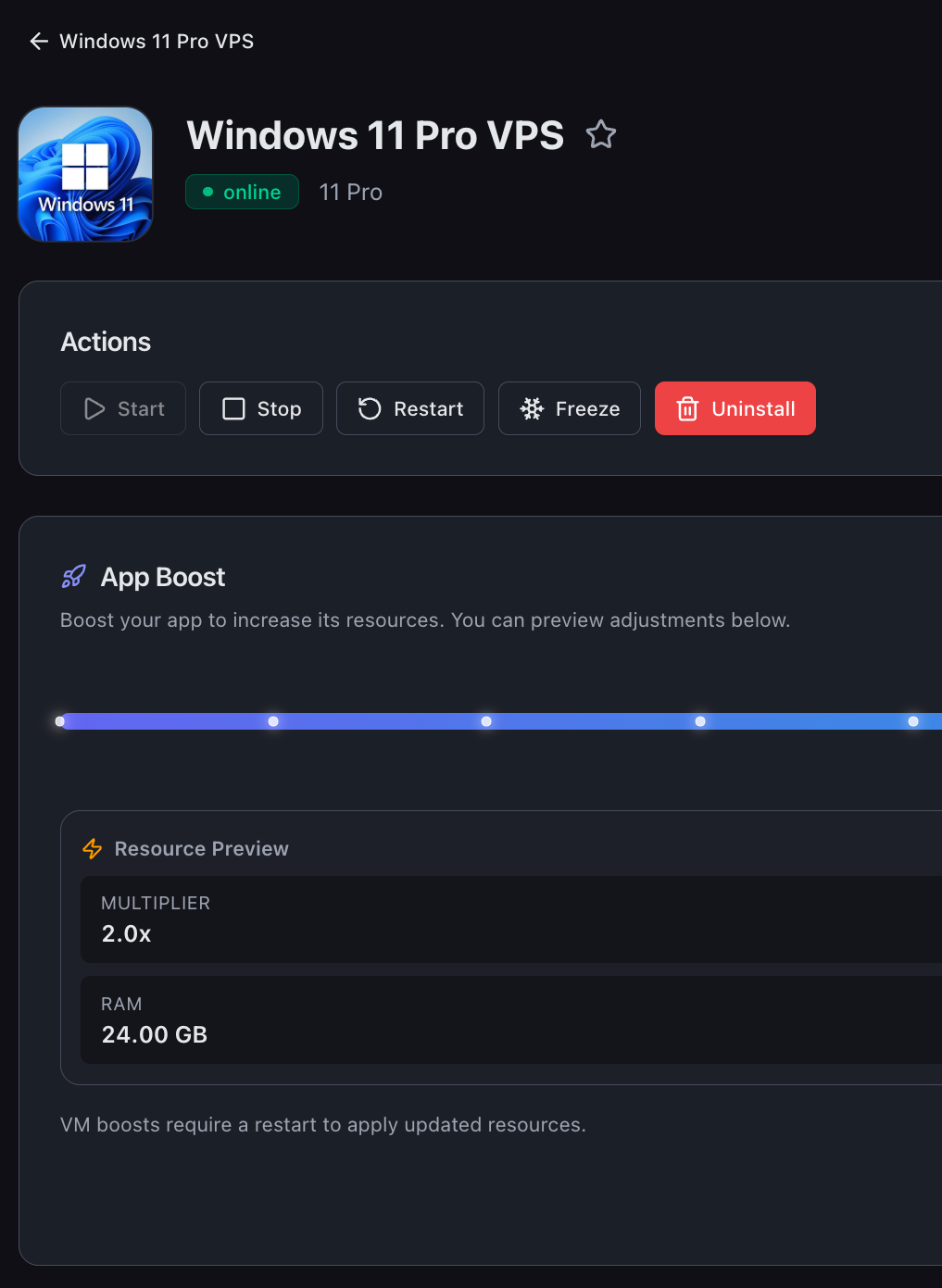Click the Start action button

[123, 408]
